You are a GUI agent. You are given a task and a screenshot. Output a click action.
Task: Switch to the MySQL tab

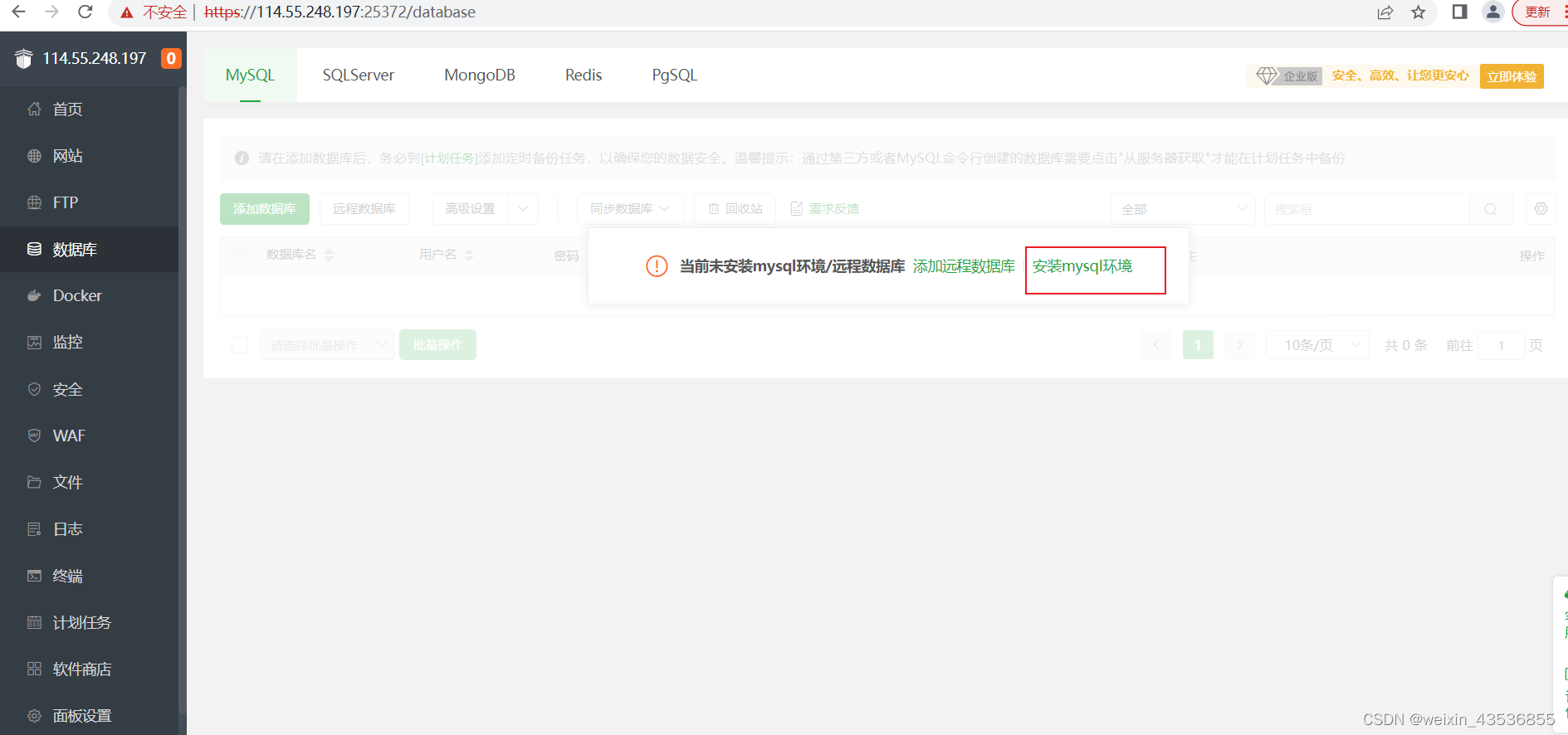(250, 75)
